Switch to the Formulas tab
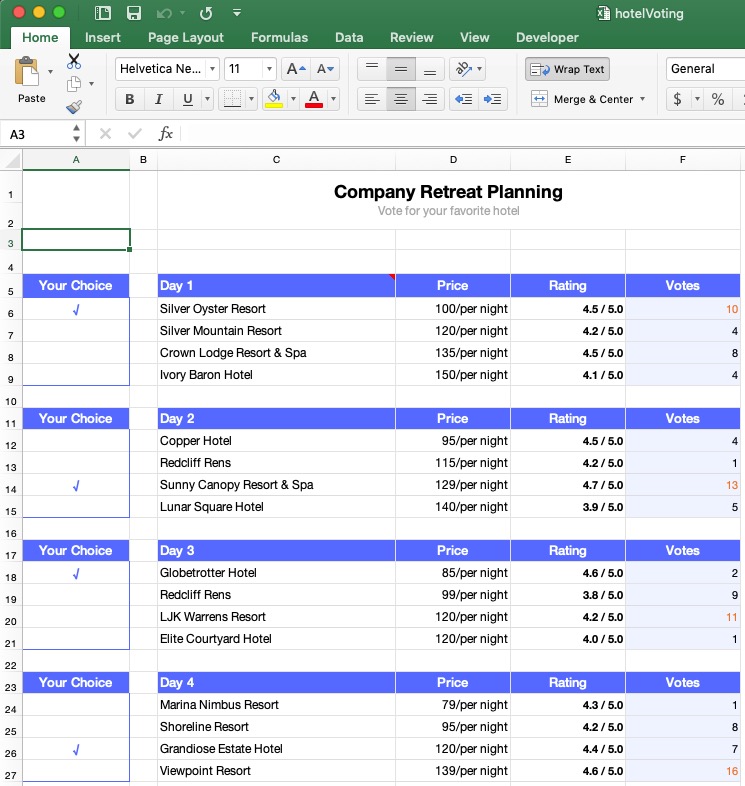This screenshot has height=786, width=745. [x=279, y=37]
